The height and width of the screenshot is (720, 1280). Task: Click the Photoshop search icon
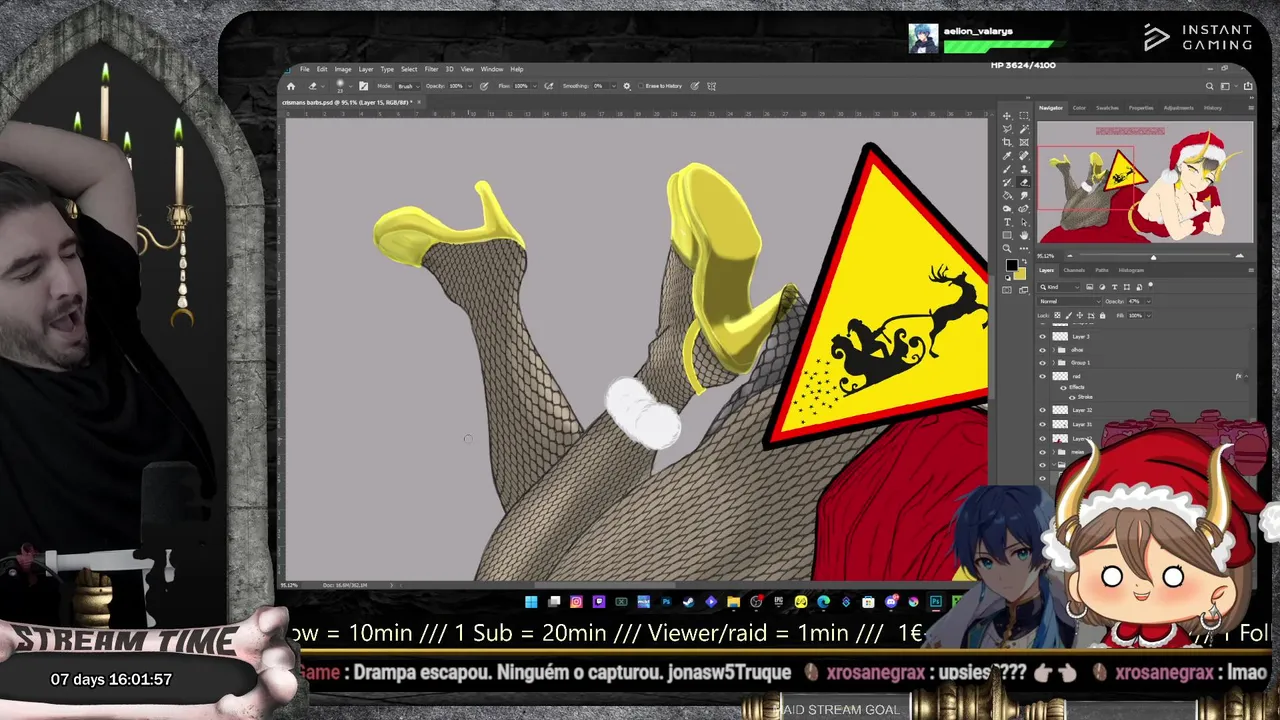click(x=1209, y=86)
